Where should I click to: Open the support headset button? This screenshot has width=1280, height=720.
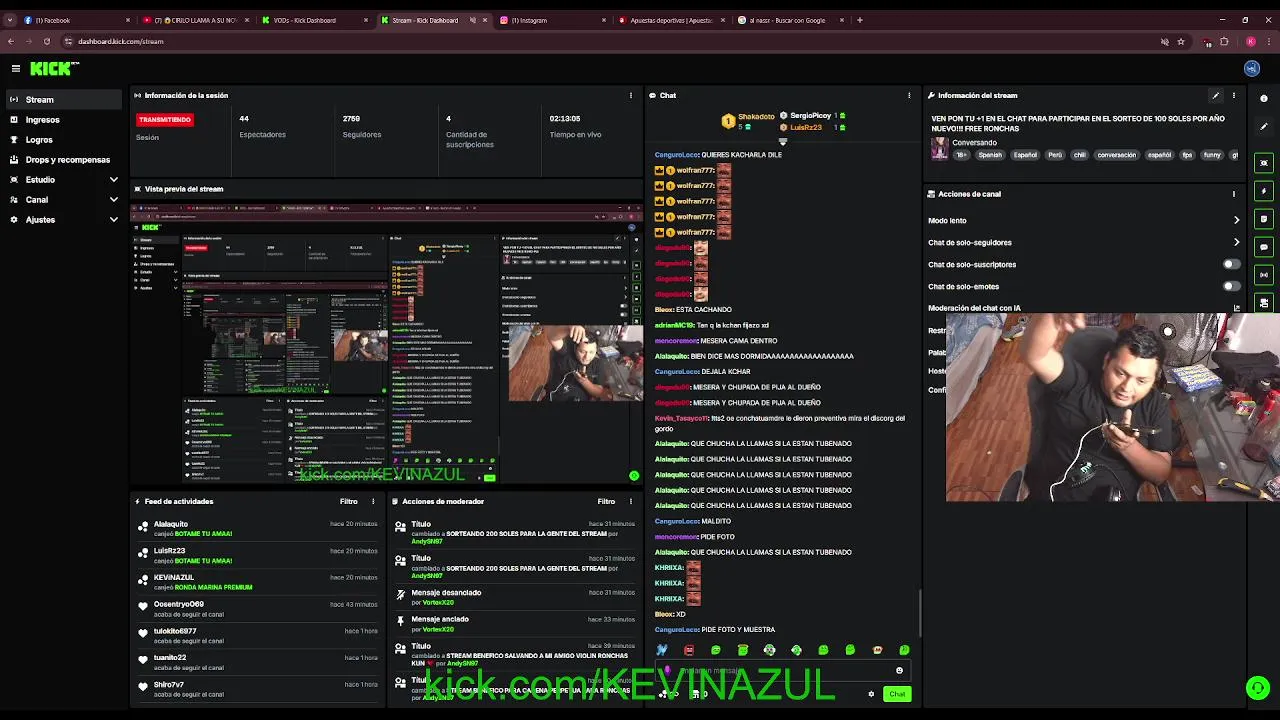(x=1258, y=688)
